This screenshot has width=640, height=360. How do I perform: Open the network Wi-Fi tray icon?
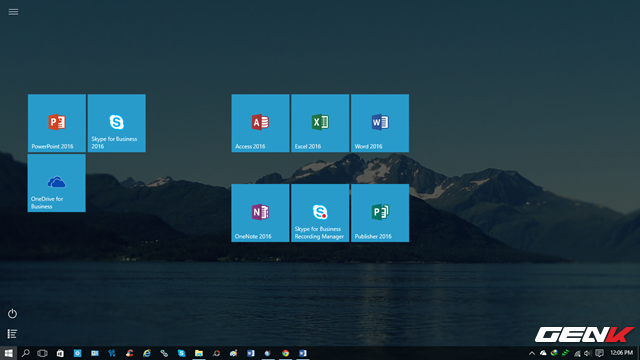tap(577, 353)
